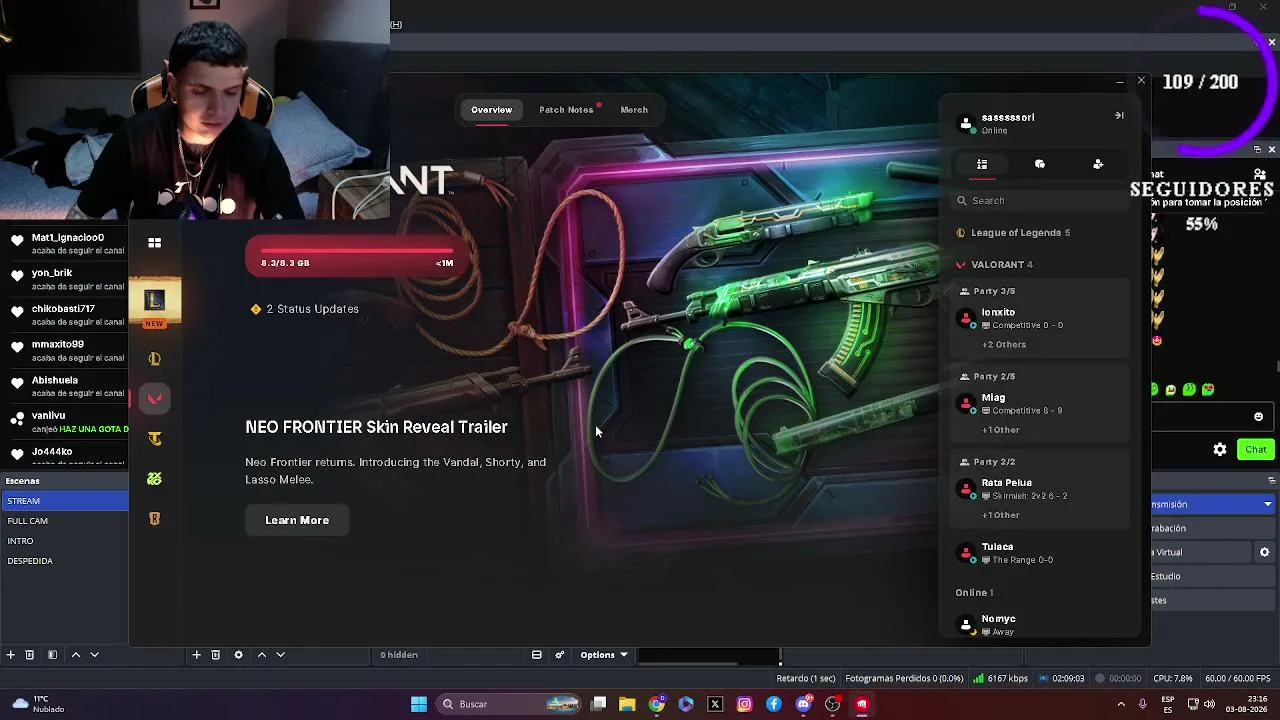Click the Windows taskbar search box
The width and height of the screenshot is (1280, 720).
tap(510, 704)
